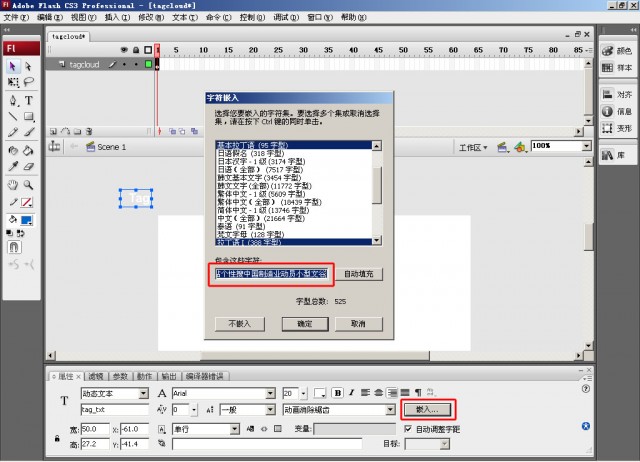Viewport: 640px width, 462px height.
Task: Open the 变形 (Transform) panel
Action: [x=617, y=128]
